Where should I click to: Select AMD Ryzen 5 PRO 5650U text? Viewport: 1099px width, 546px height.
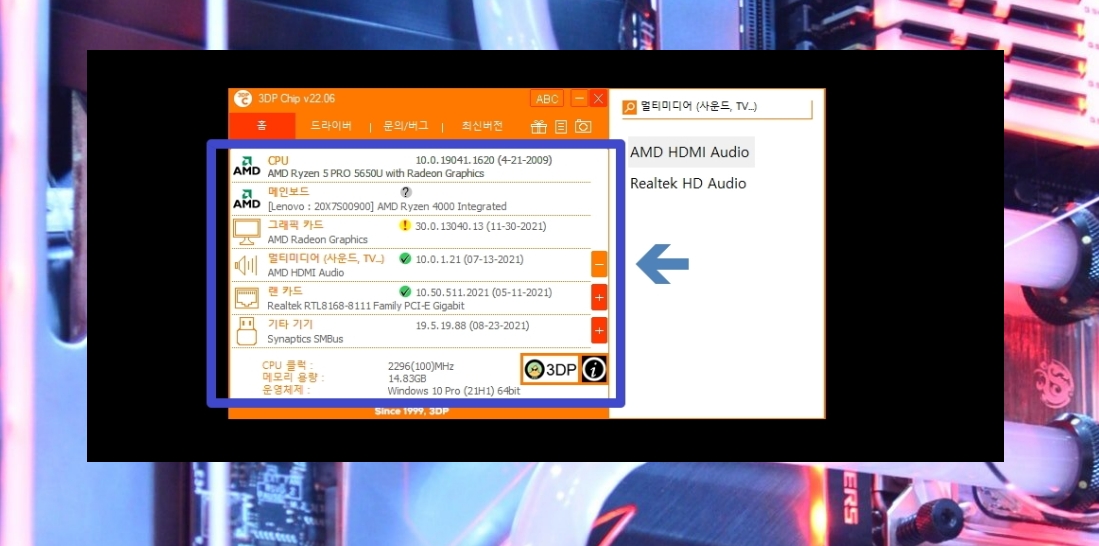click(x=376, y=173)
